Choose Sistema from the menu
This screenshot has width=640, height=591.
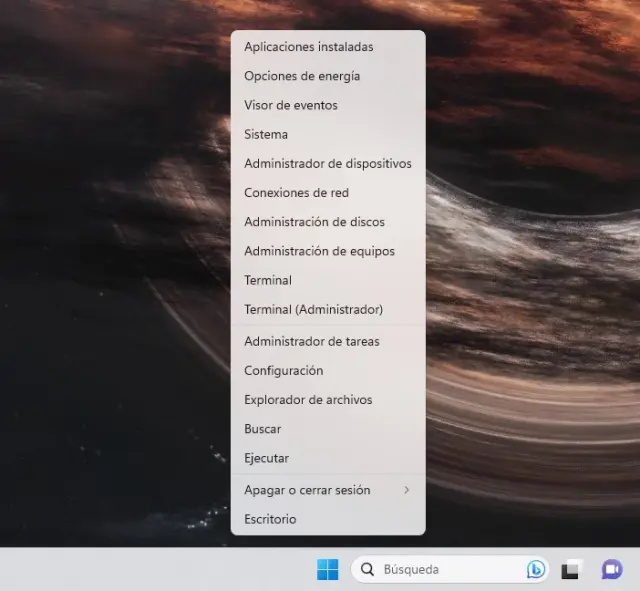[x=266, y=134]
